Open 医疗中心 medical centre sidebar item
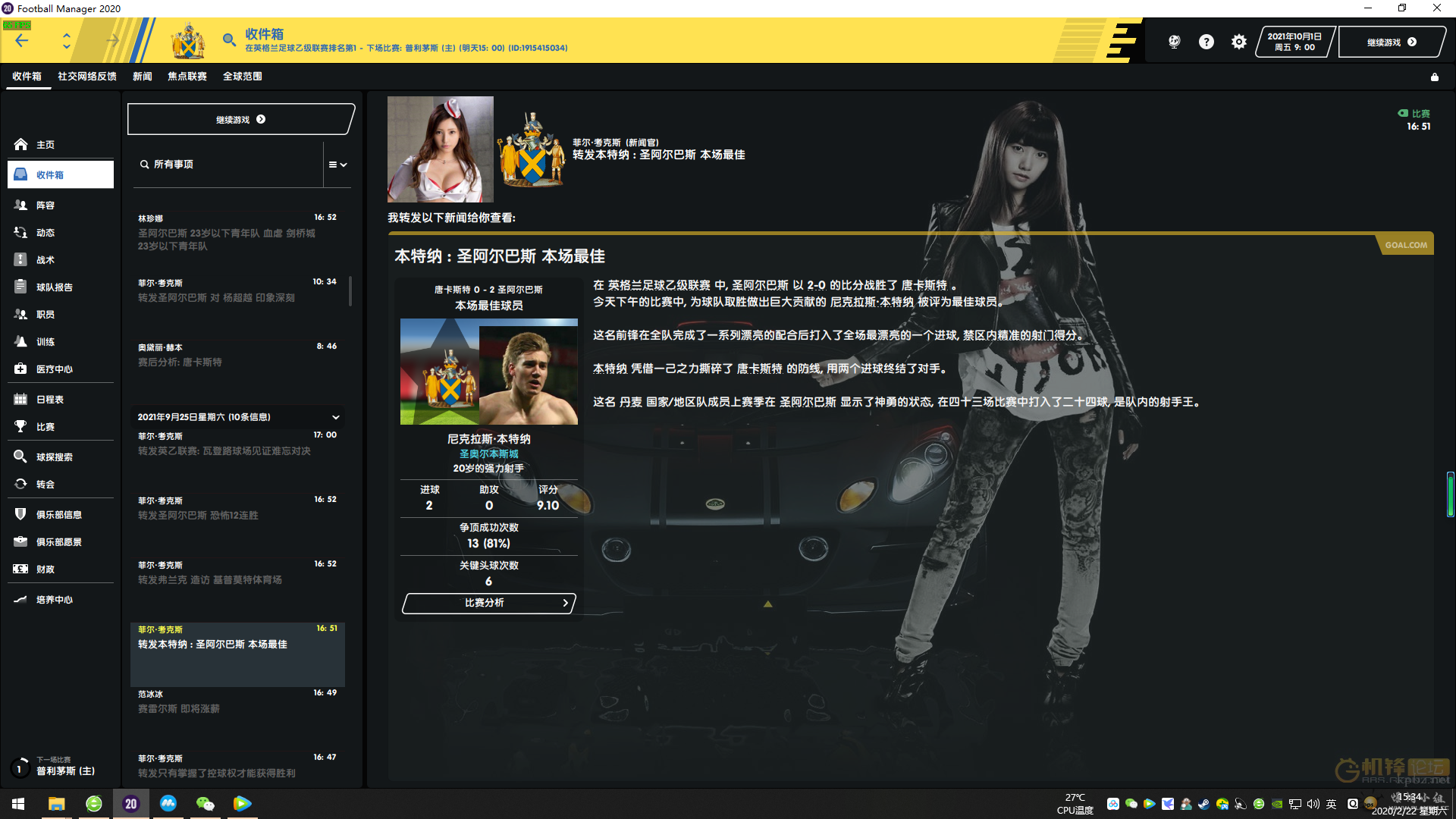The width and height of the screenshot is (1456, 819). pyautogui.click(x=54, y=369)
